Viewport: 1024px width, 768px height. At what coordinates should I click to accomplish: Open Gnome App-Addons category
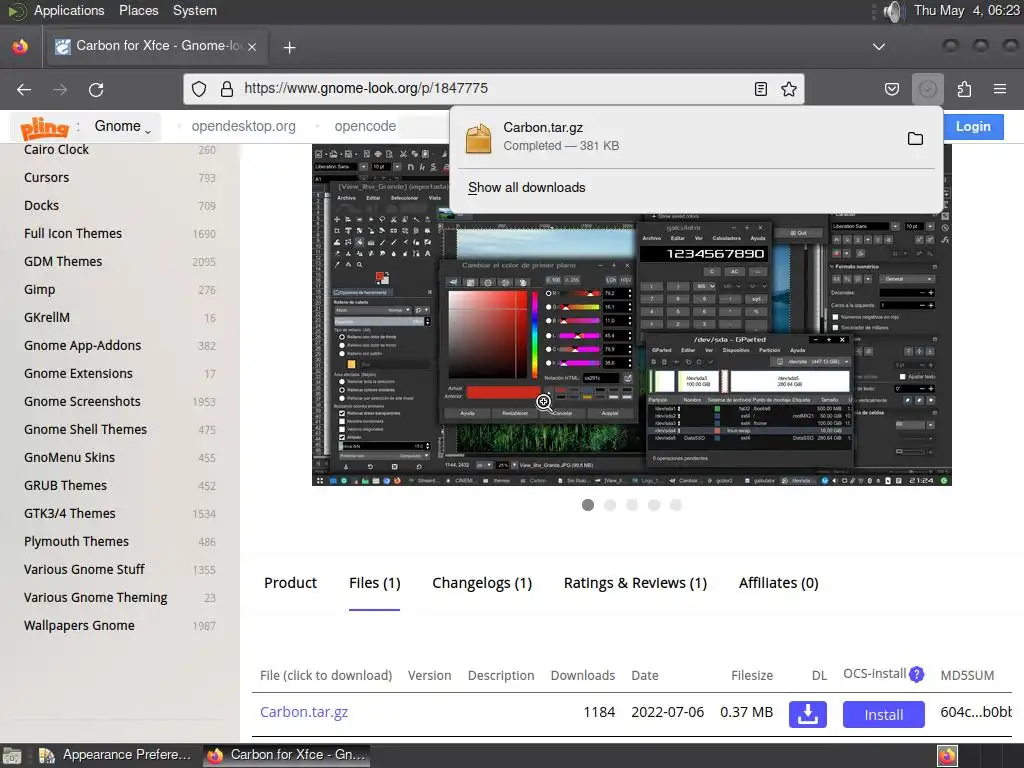[82, 345]
